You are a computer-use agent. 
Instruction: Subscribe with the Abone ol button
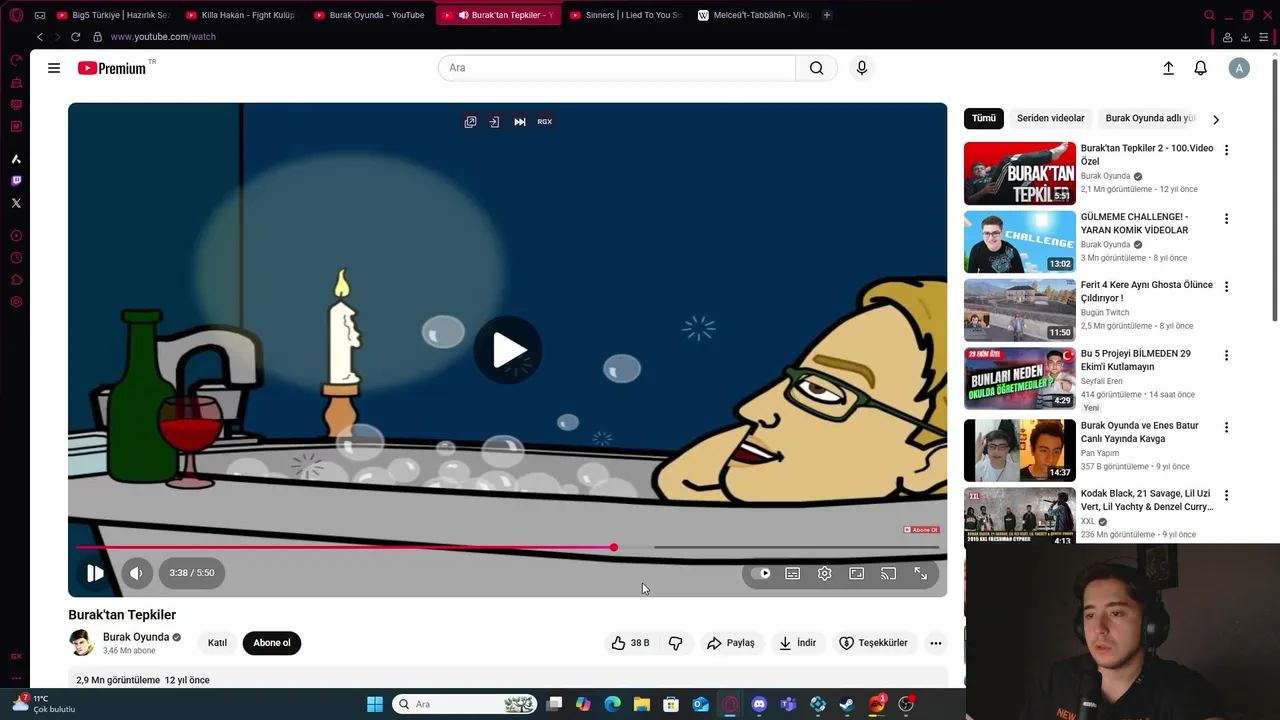click(271, 643)
